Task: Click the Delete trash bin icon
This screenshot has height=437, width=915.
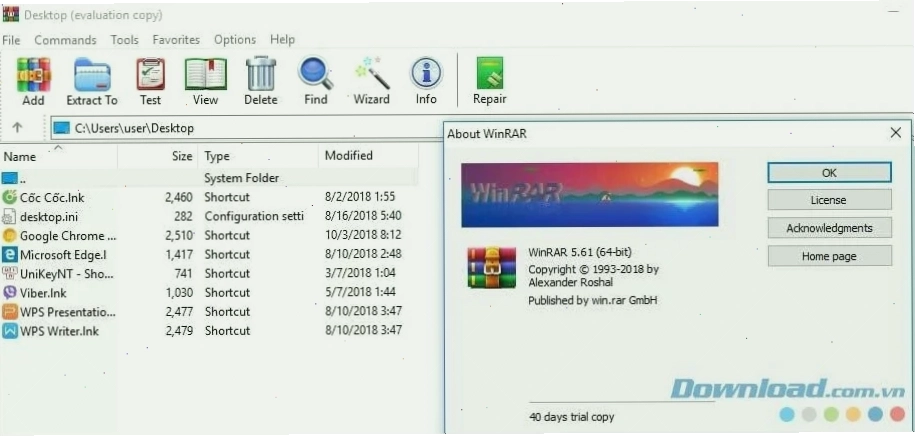Action: [261, 74]
